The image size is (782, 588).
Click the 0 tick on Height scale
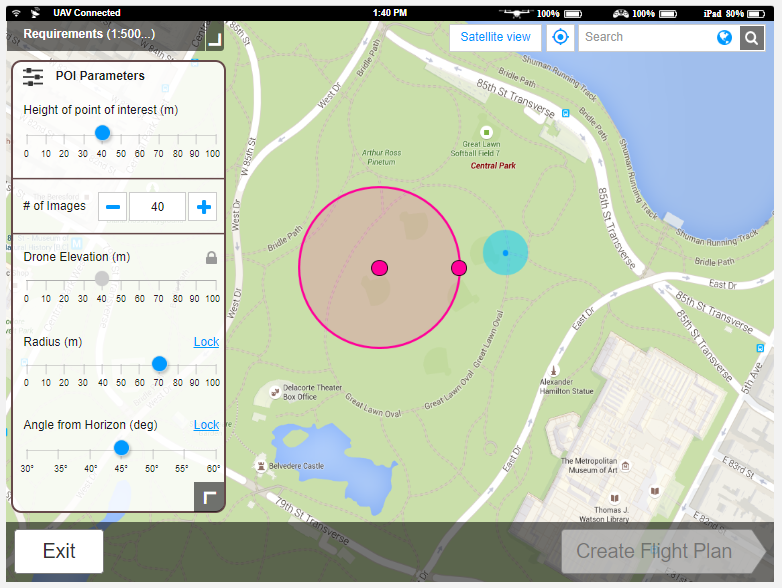coord(26,154)
